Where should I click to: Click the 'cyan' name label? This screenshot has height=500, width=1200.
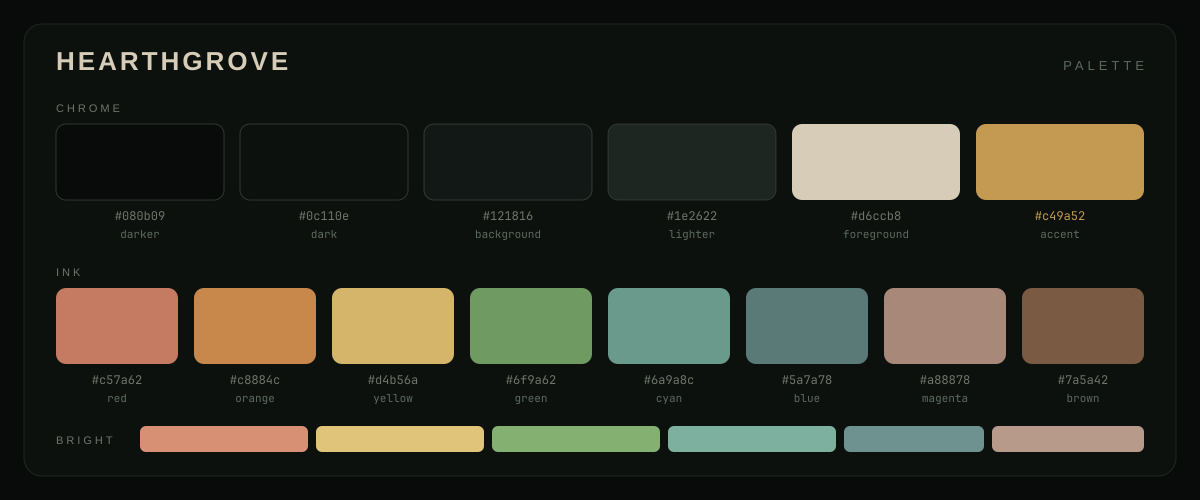(x=669, y=399)
